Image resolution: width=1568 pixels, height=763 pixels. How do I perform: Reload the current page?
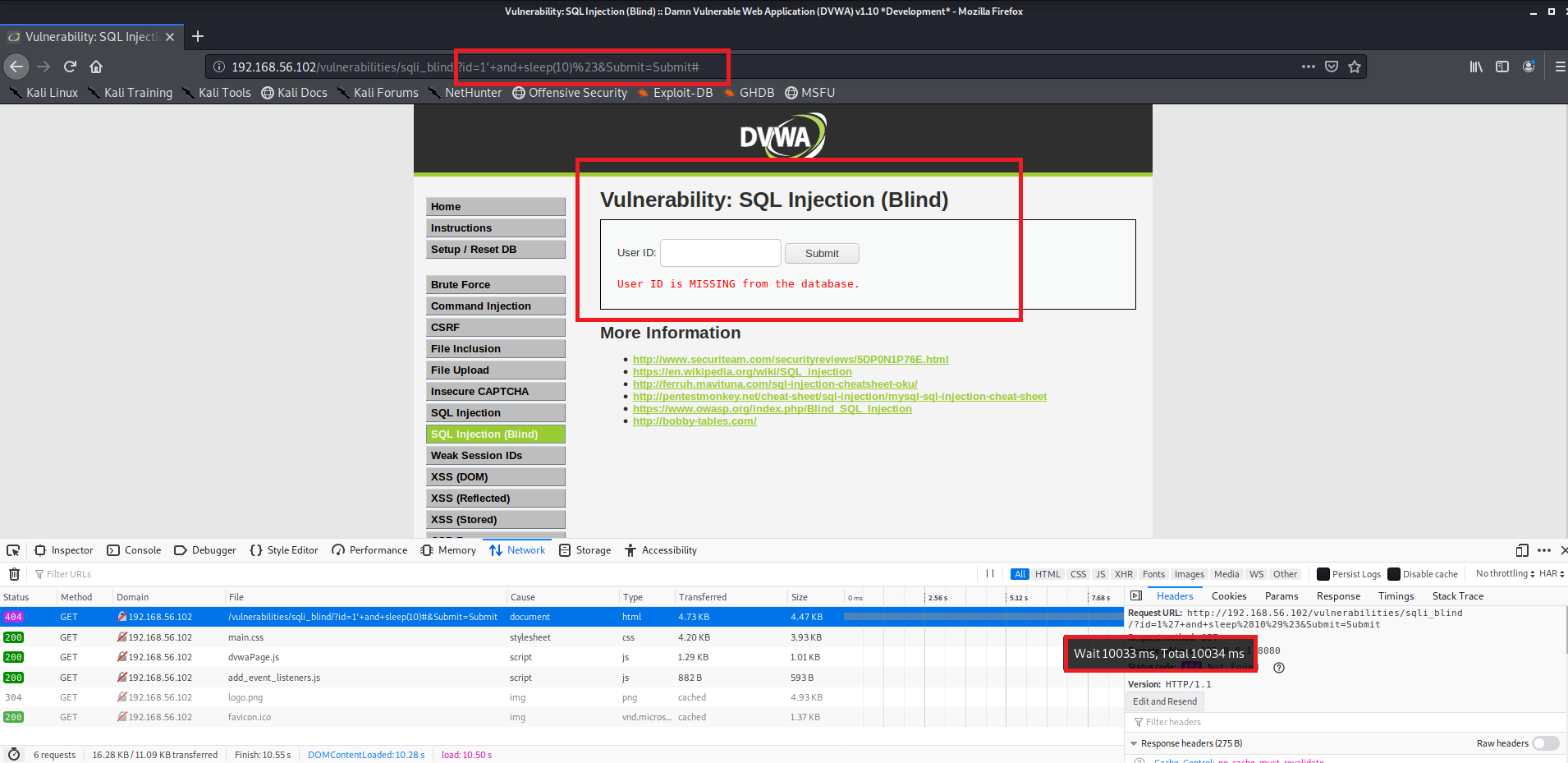[x=71, y=67]
